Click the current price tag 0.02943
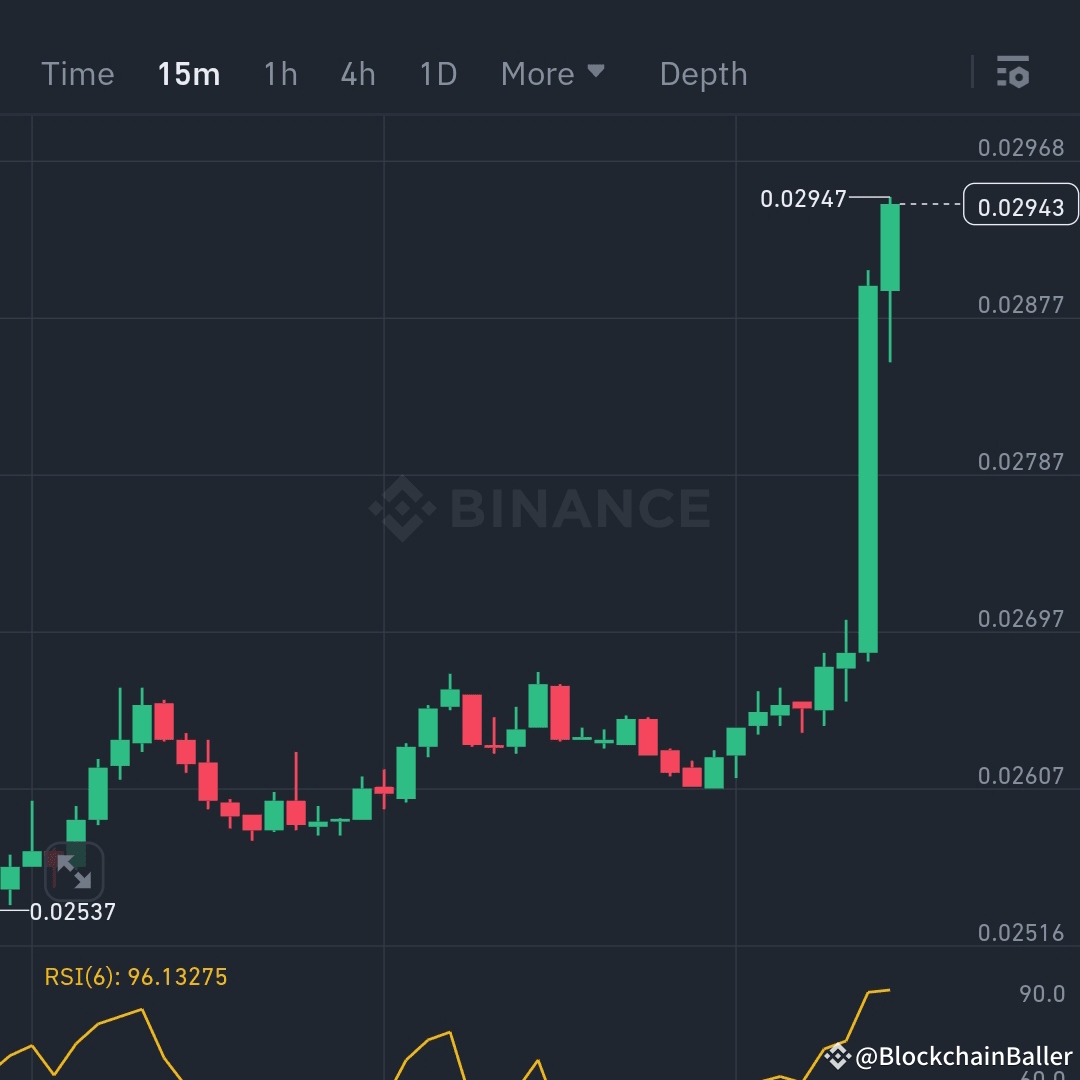The width and height of the screenshot is (1080, 1080). click(1020, 204)
